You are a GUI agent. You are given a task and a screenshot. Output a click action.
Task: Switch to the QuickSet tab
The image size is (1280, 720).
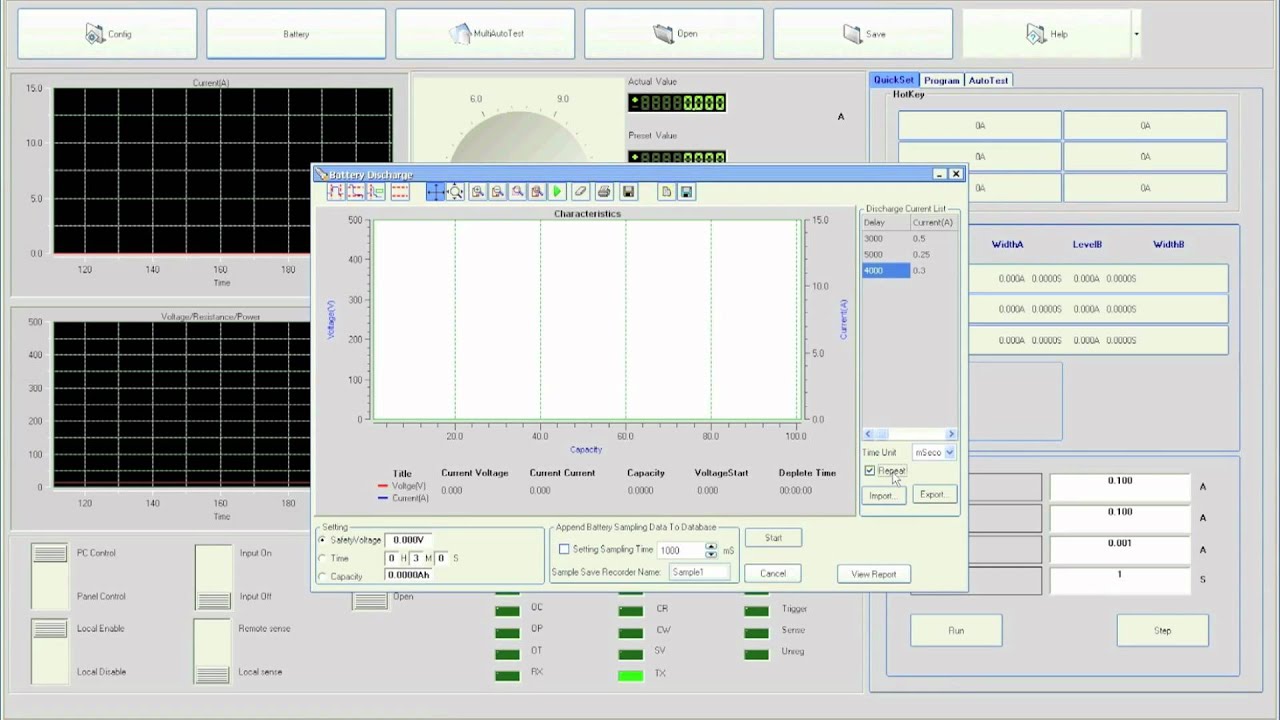click(893, 80)
